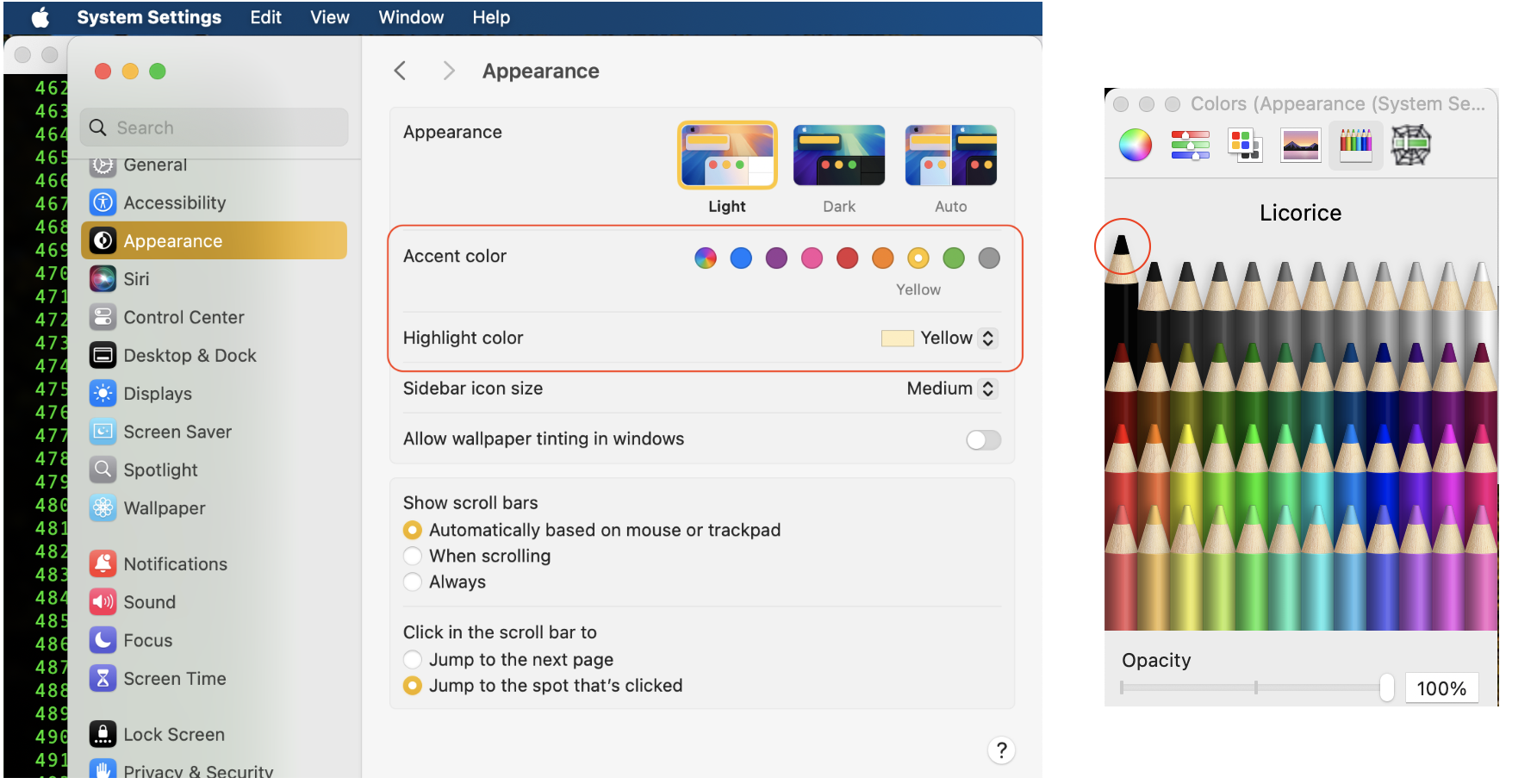The height and width of the screenshot is (784, 1537).
Task: Open the Apple menu
Action: click(x=40, y=17)
